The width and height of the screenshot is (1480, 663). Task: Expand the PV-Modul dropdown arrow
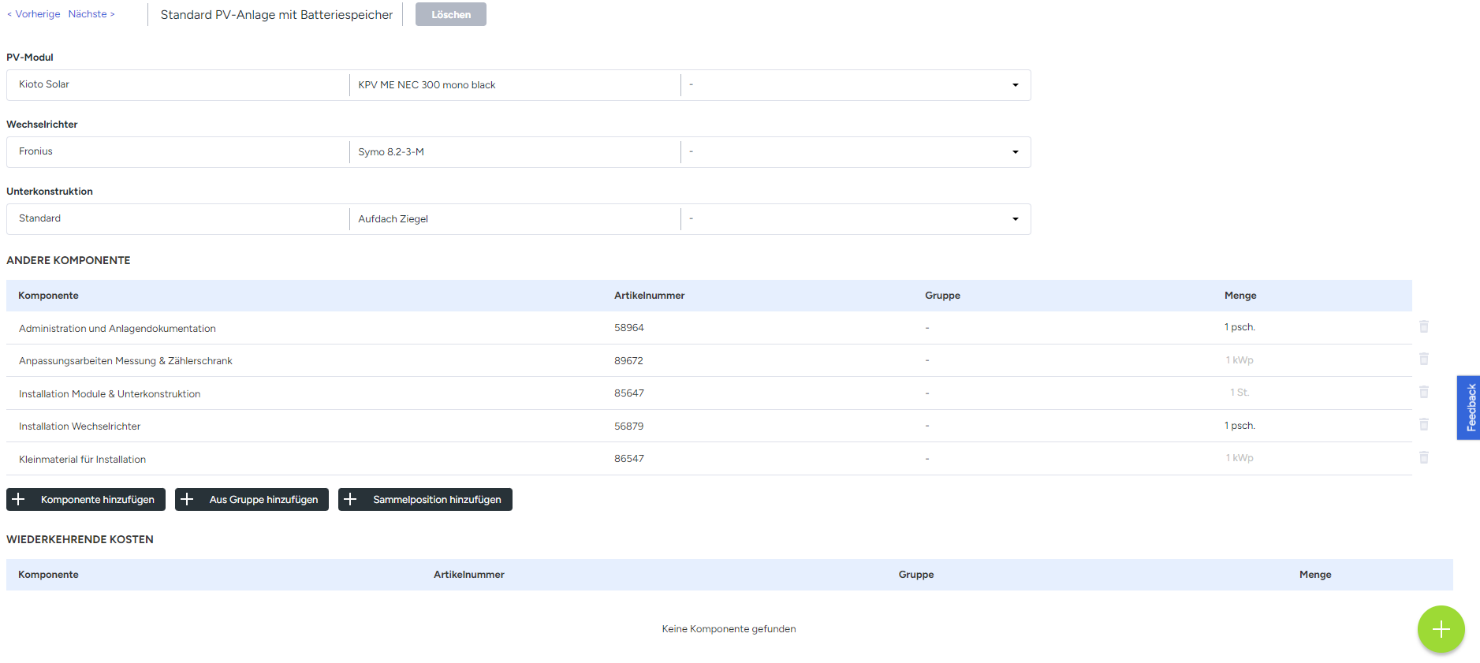point(1015,85)
